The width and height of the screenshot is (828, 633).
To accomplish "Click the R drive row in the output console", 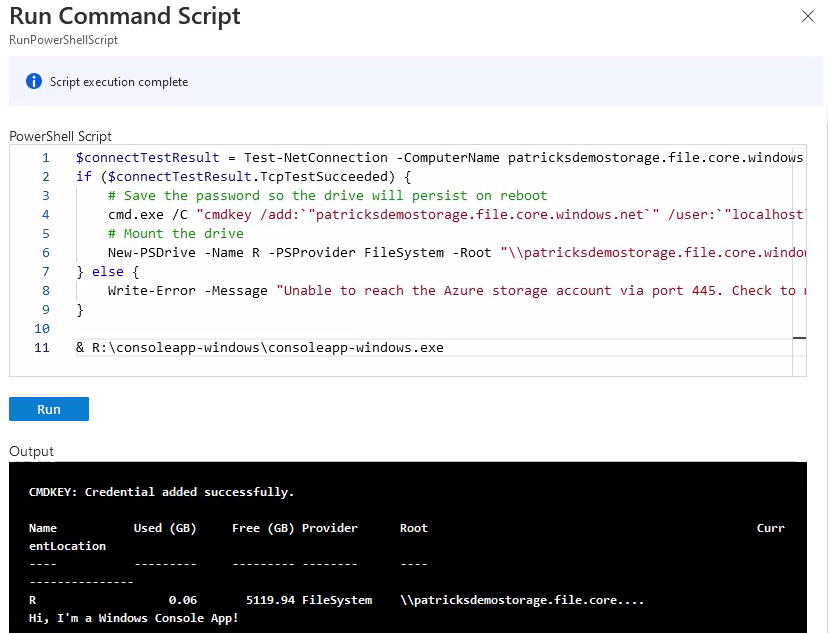I will pos(300,600).
